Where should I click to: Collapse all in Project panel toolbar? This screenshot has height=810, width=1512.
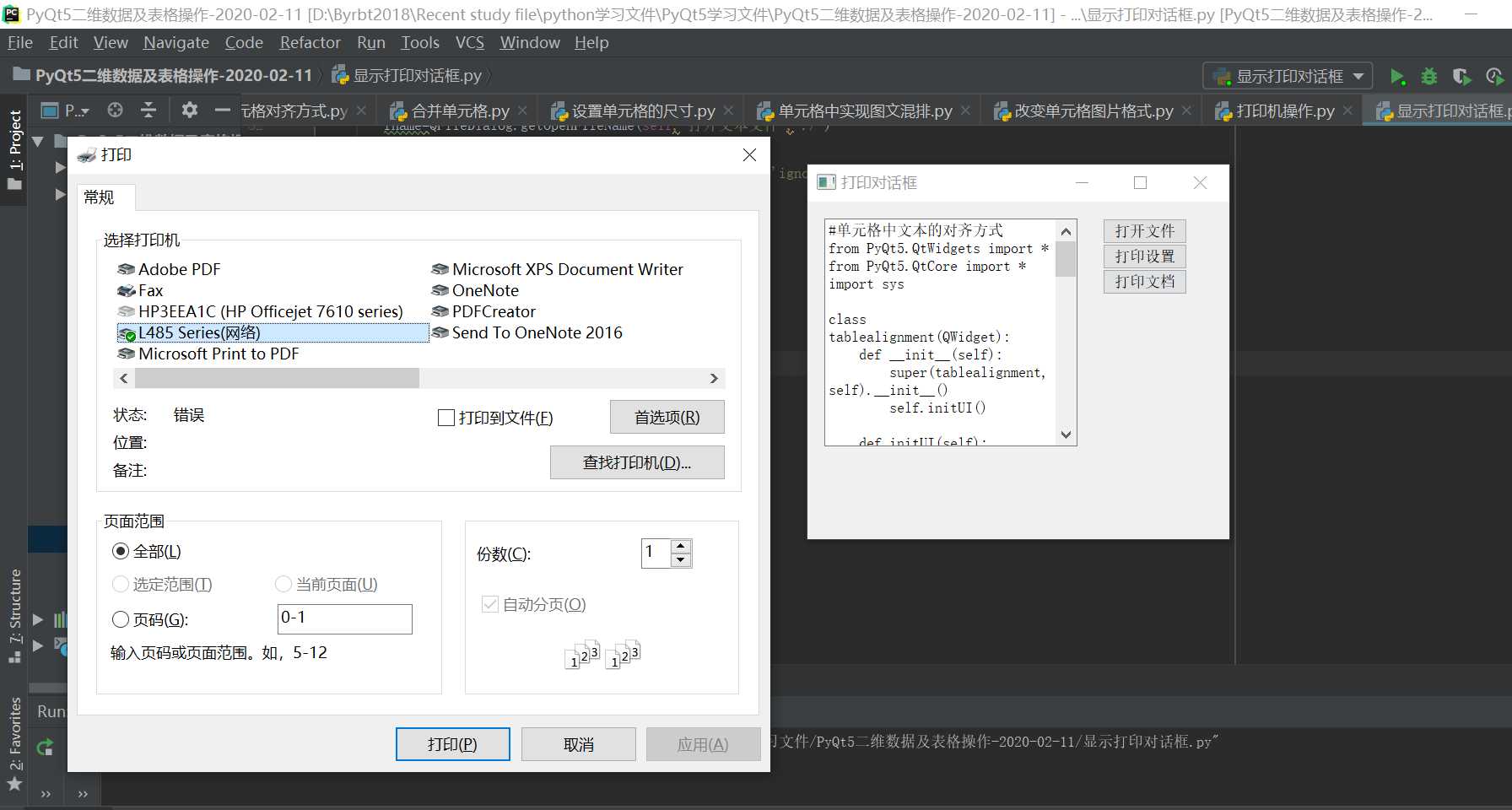pos(148,111)
